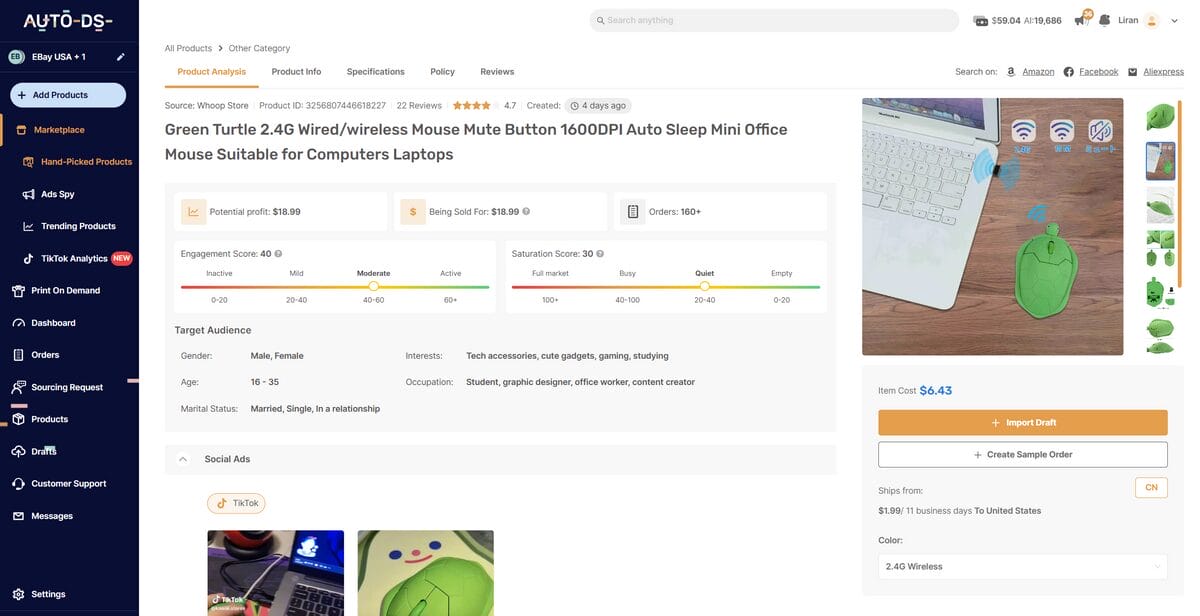Search this product on Aliexpress link
The height and width of the screenshot is (616, 1200).
click(1162, 72)
